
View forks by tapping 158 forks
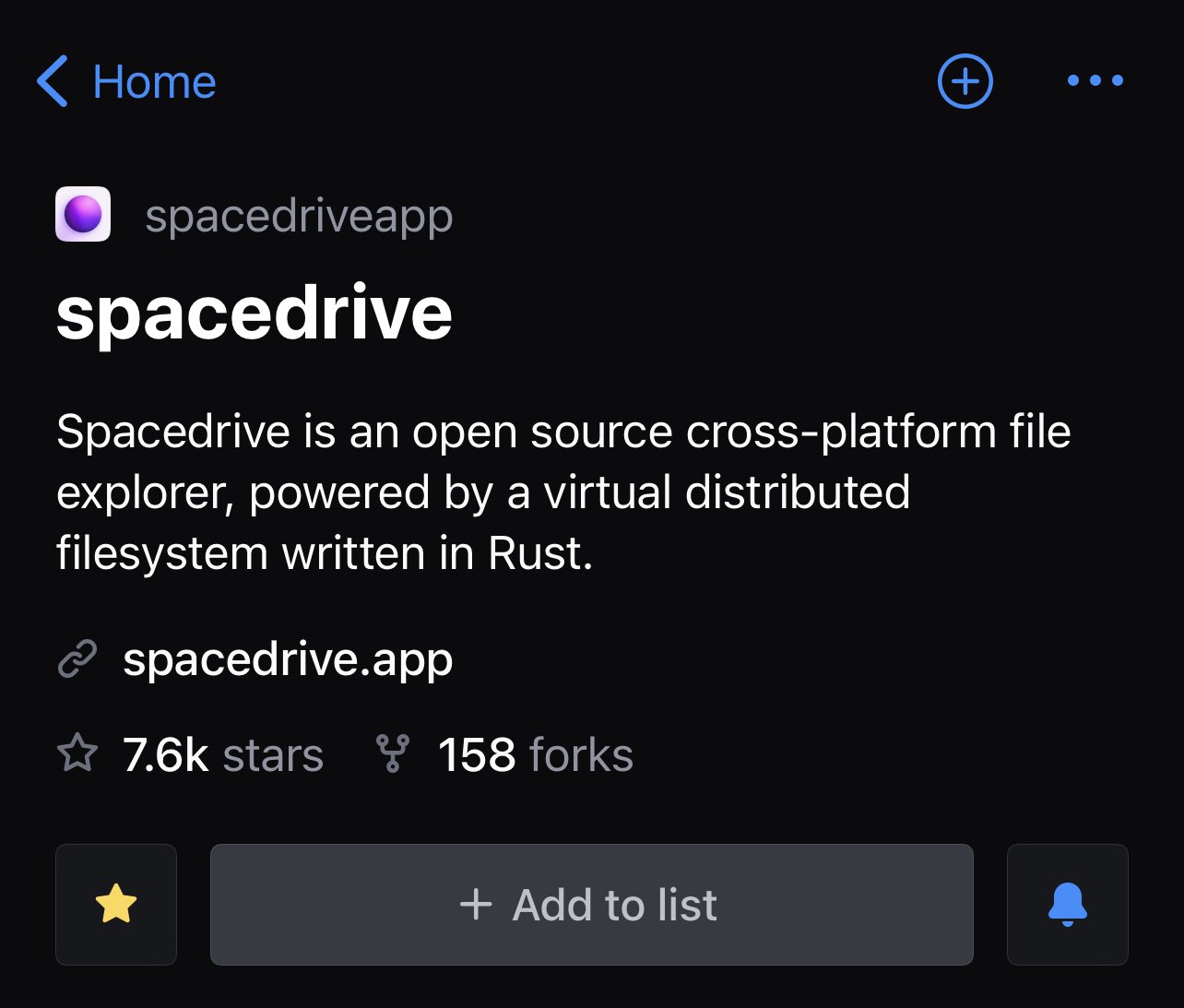(x=535, y=754)
